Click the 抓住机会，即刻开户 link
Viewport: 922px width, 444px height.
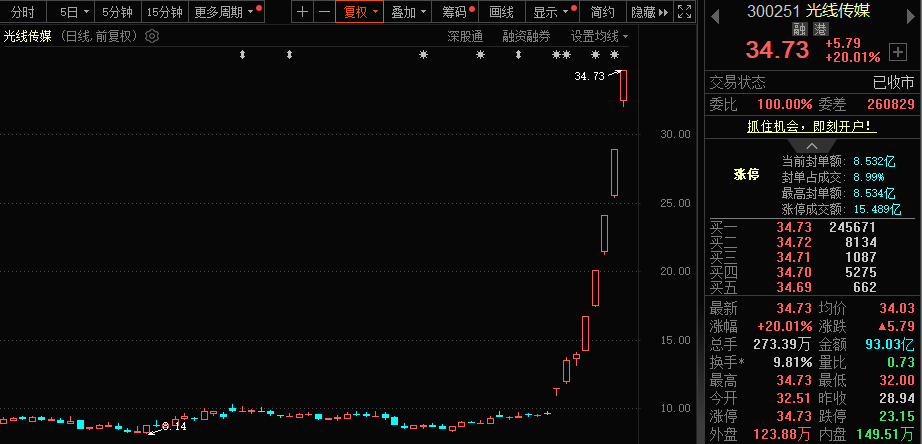click(x=811, y=126)
